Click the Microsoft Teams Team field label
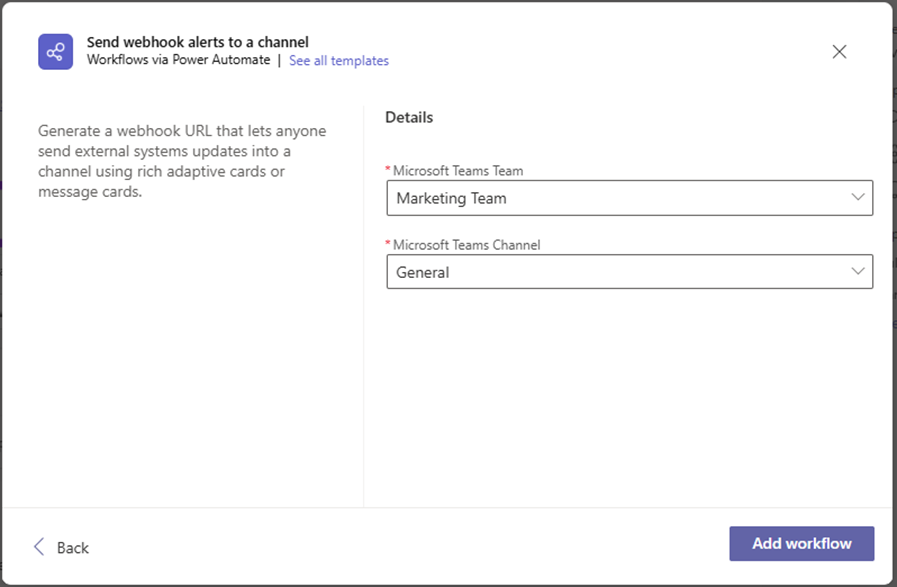 (458, 171)
